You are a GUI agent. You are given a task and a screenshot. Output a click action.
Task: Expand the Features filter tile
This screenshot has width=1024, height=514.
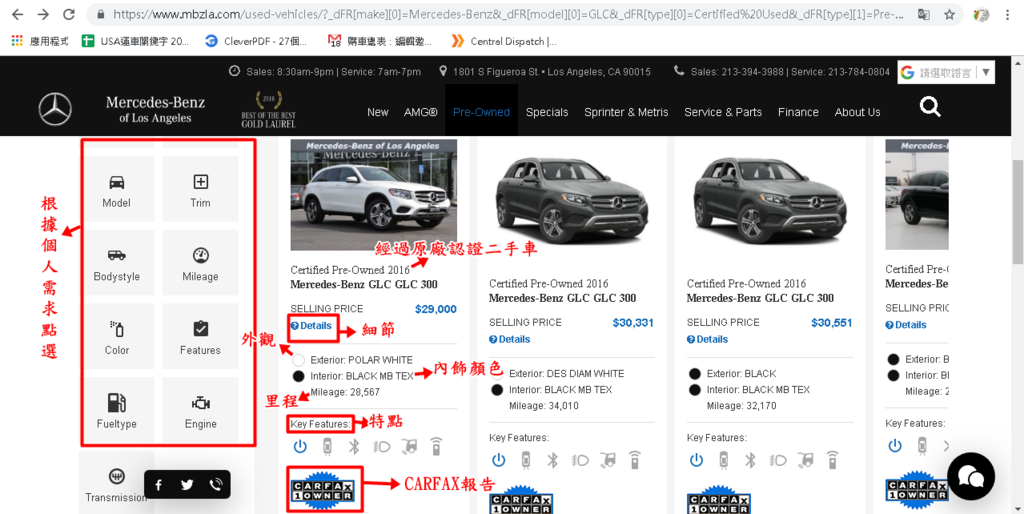click(200, 336)
